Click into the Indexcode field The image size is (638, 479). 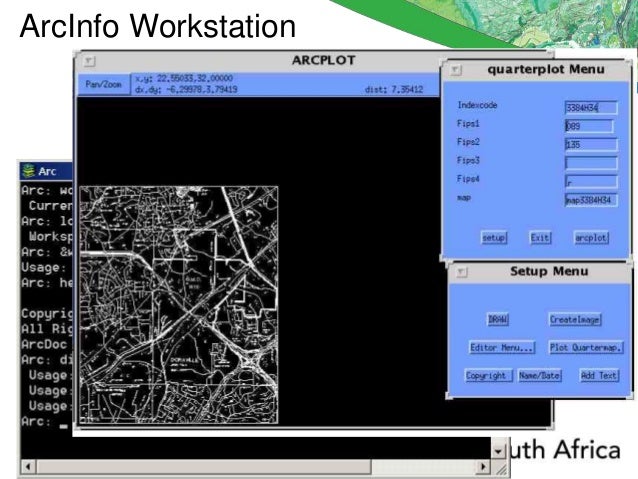click(x=591, y=107)
